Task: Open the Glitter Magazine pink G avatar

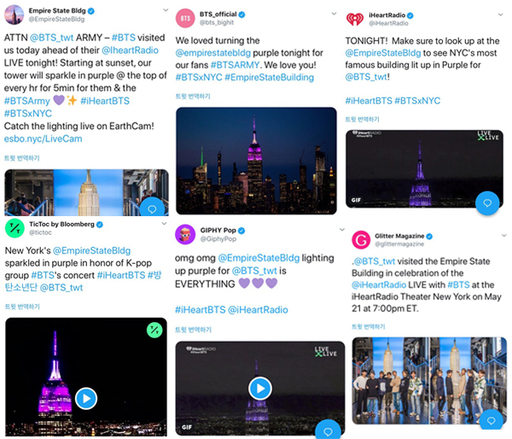Action: (361, 240)
